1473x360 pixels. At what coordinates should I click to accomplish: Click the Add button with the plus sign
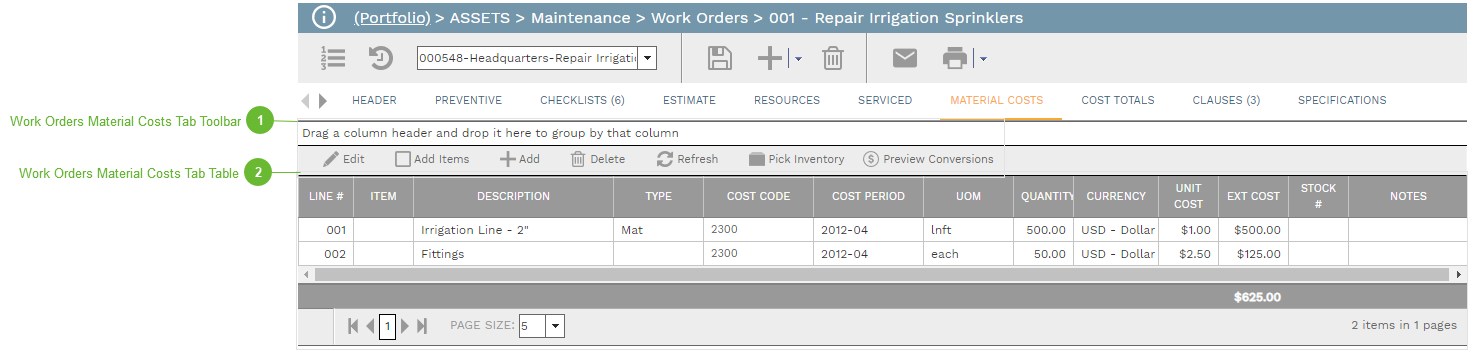[x=520, y=159]
